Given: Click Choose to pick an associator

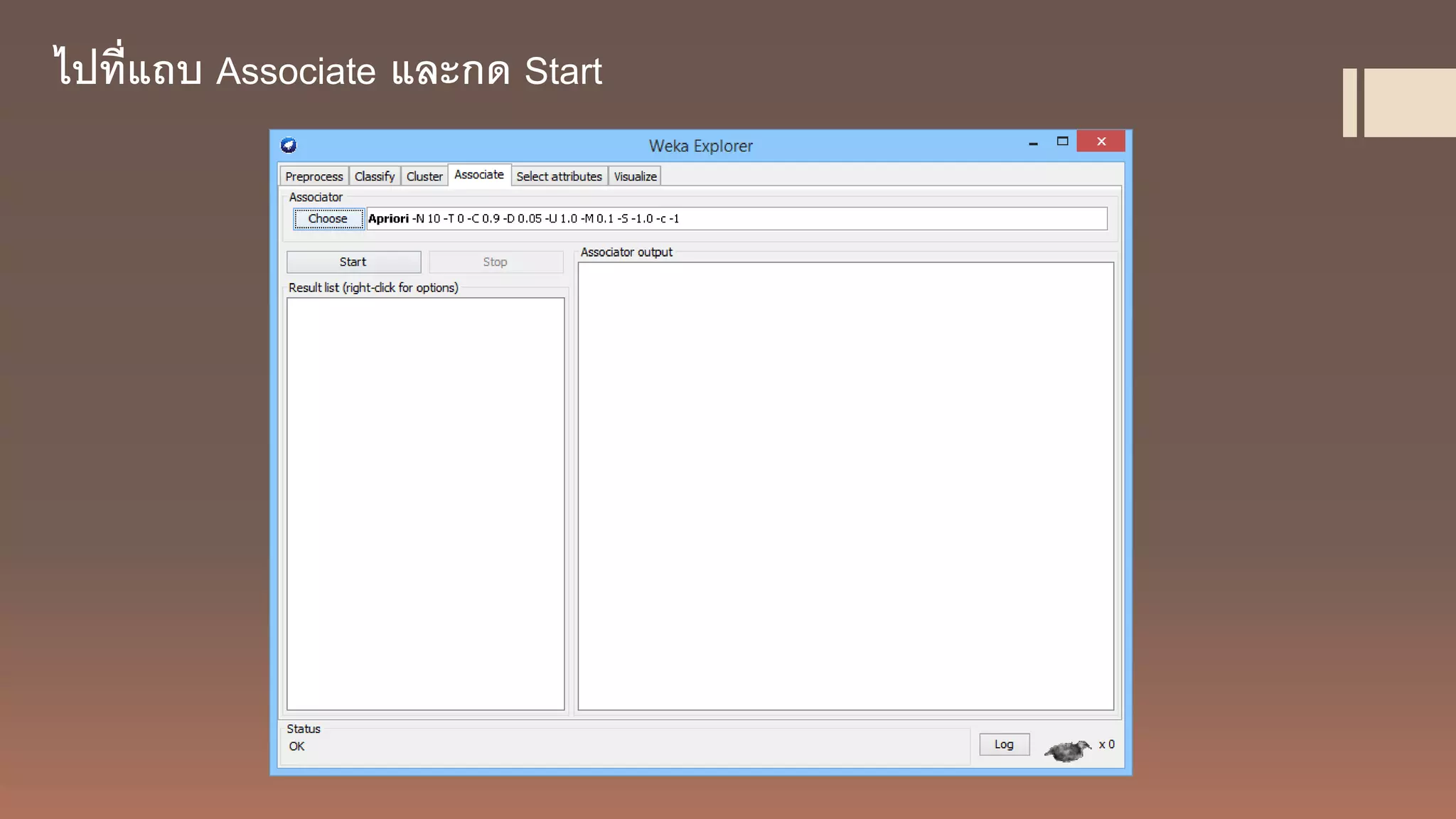Looking at the screenshot, I should [x=328, y=219].
